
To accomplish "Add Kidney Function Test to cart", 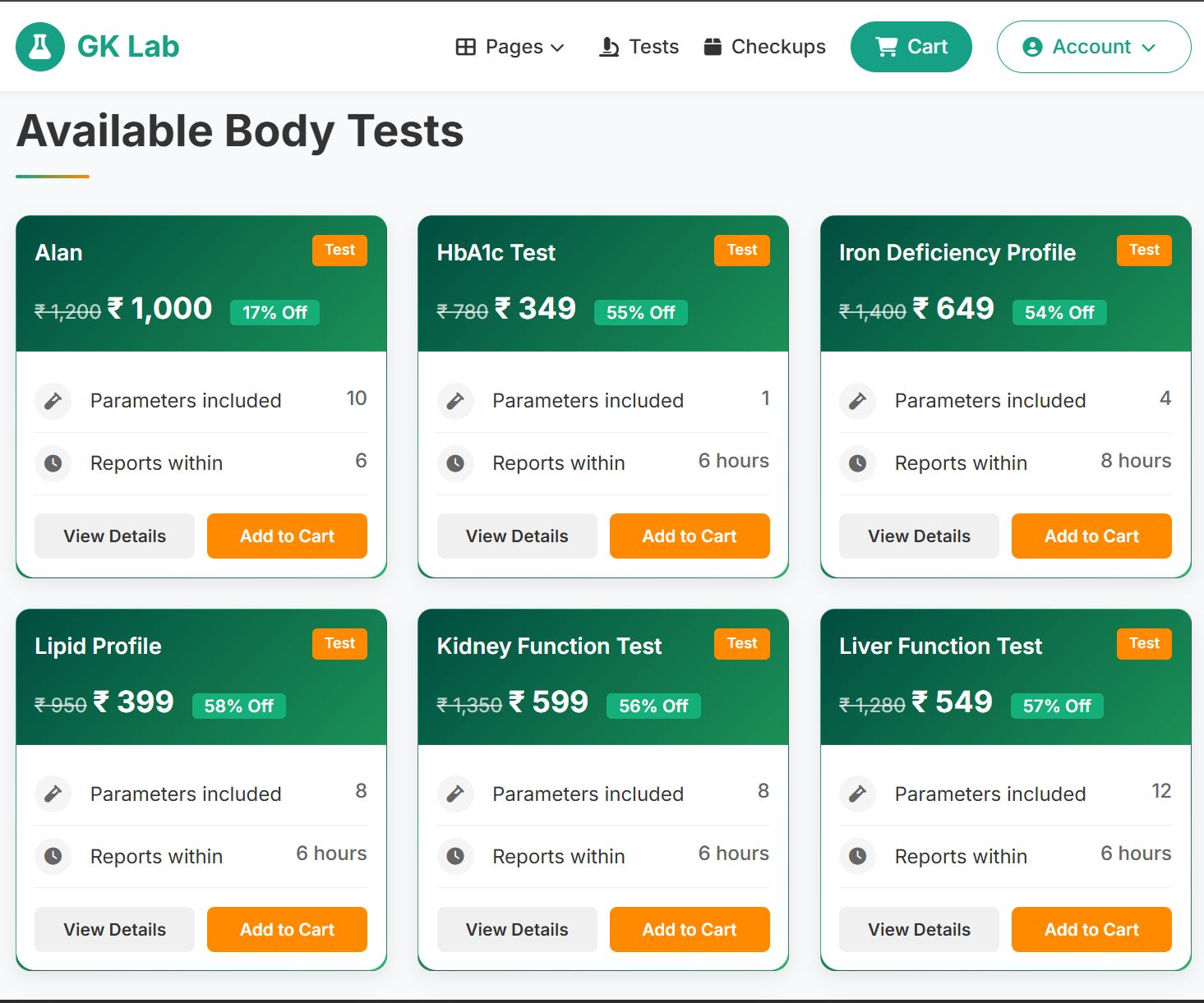I will pyautogui.click(x=689, y=929).
